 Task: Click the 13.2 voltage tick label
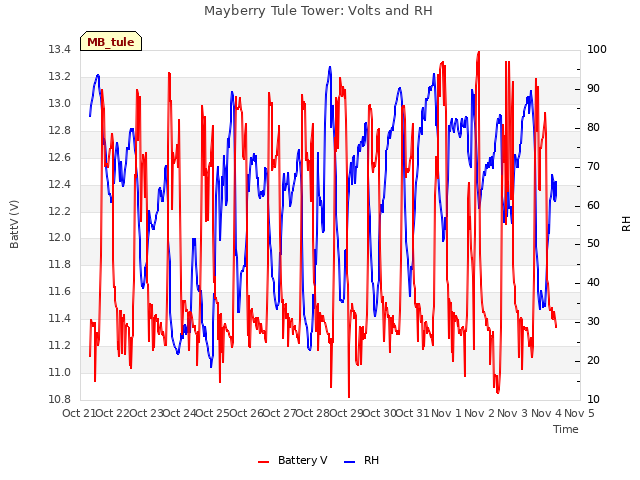point(60,77)
